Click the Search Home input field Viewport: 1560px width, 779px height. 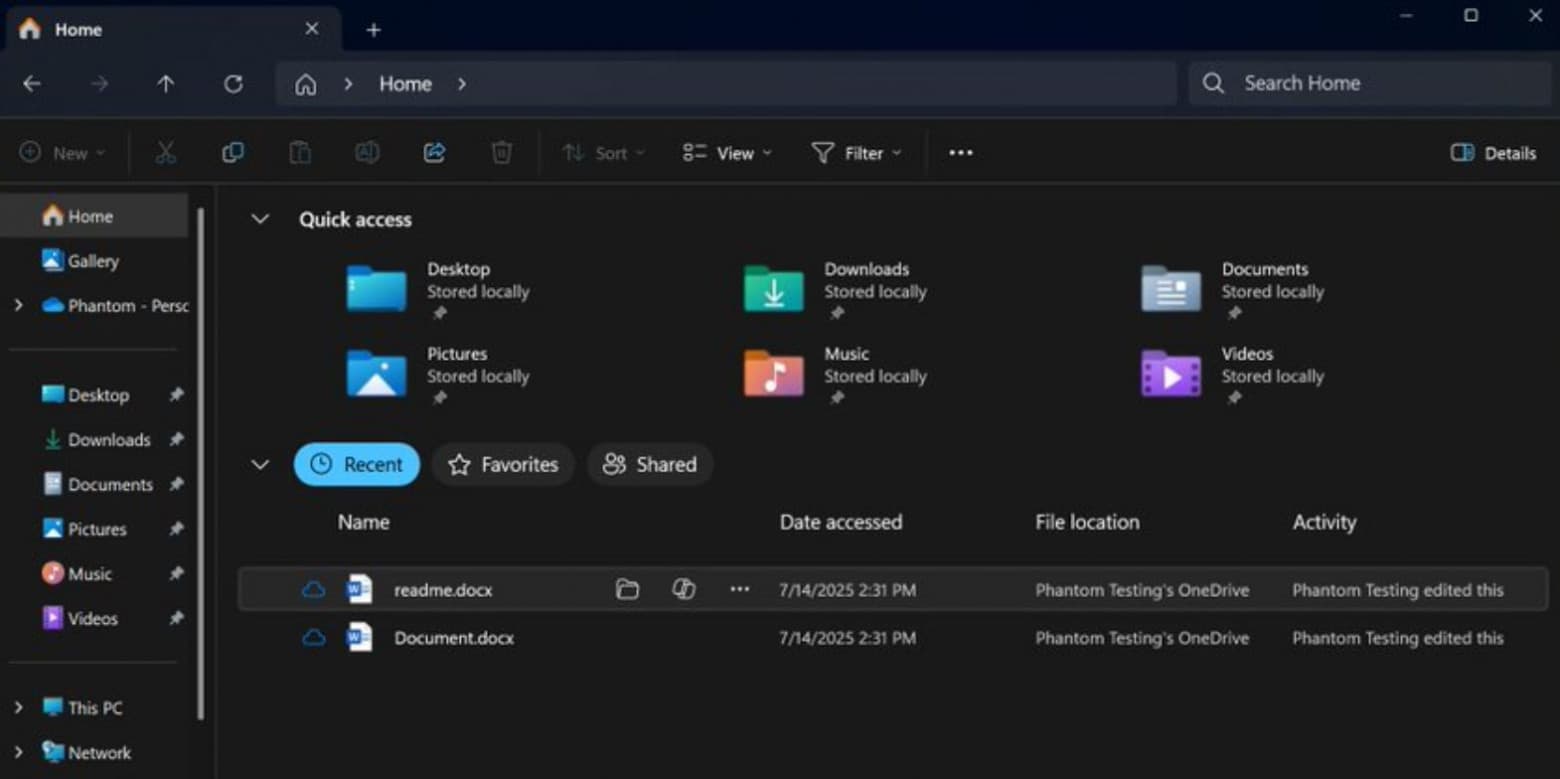[x=1370, y=83]
